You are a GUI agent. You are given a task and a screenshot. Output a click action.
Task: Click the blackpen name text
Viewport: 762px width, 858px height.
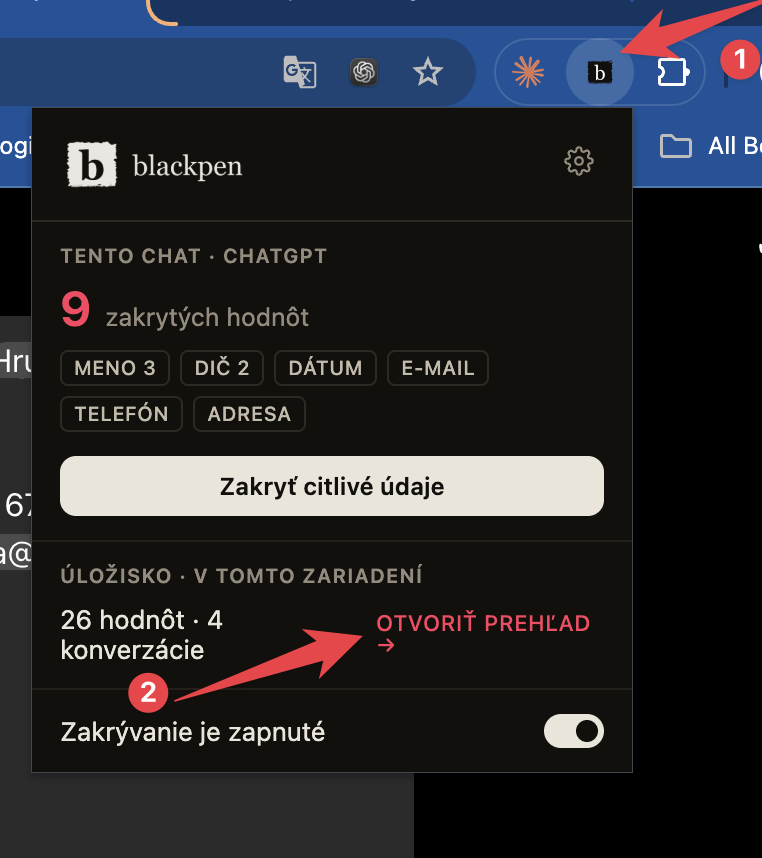pyautogui.click(x=188, y=166)
